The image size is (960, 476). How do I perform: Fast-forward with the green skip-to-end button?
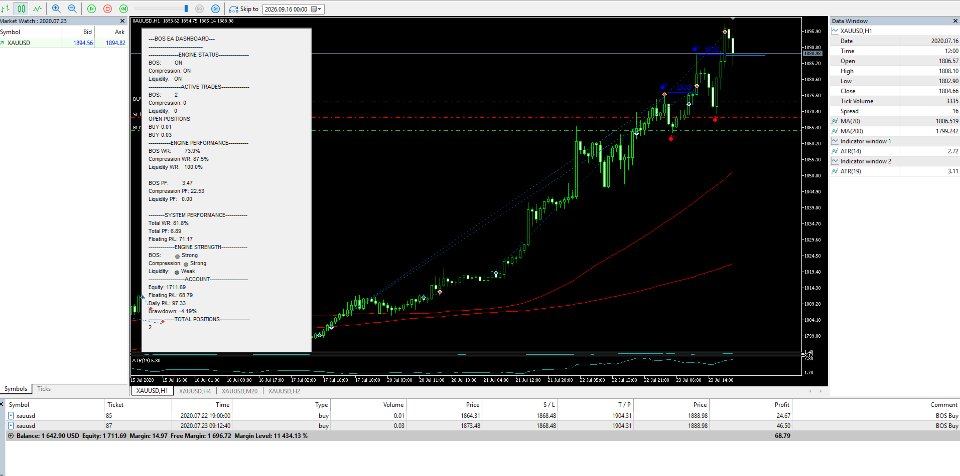(x=124, y=9)
